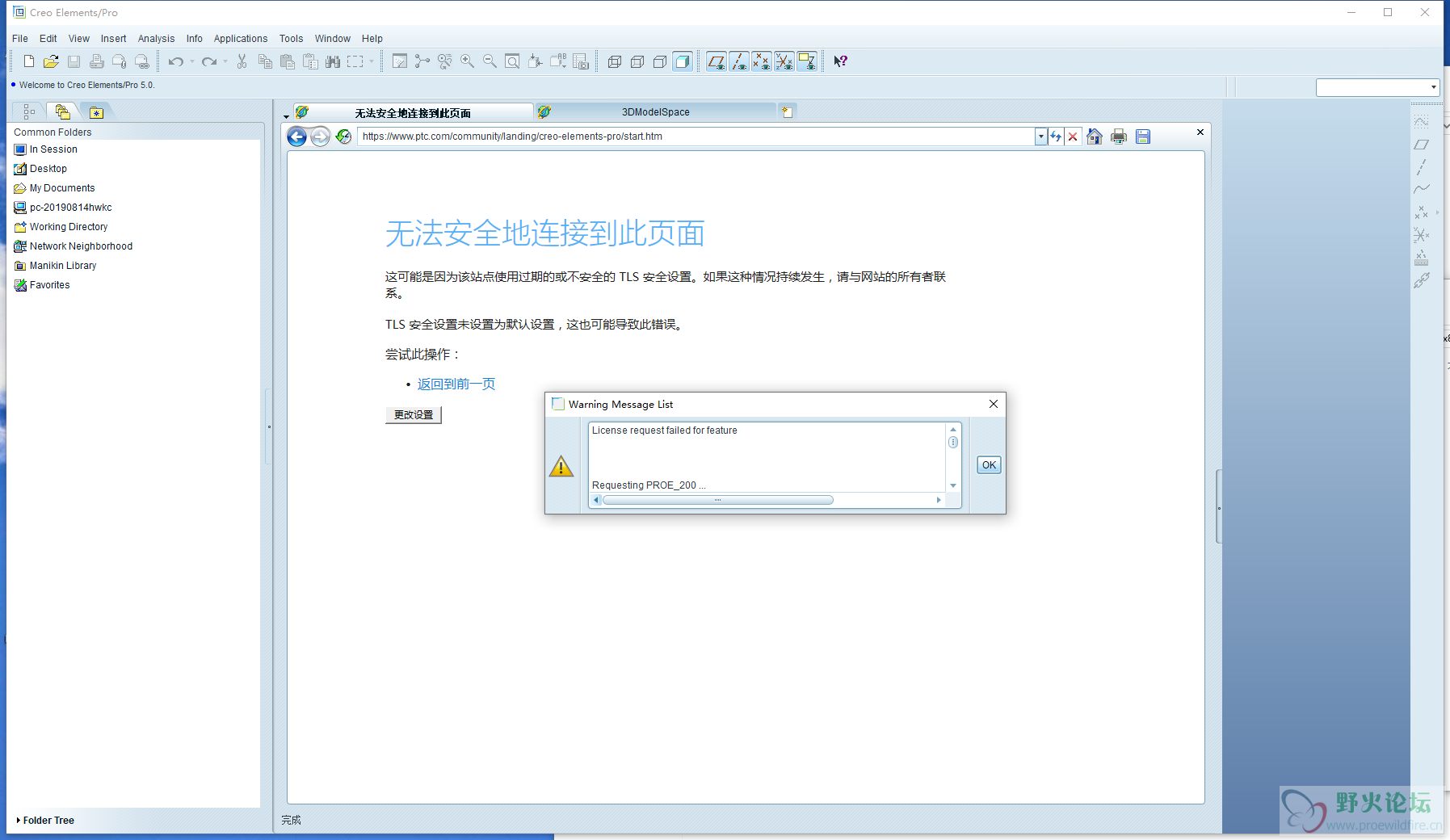Click the Zoom Out magnifier icon

pos(490,61)
